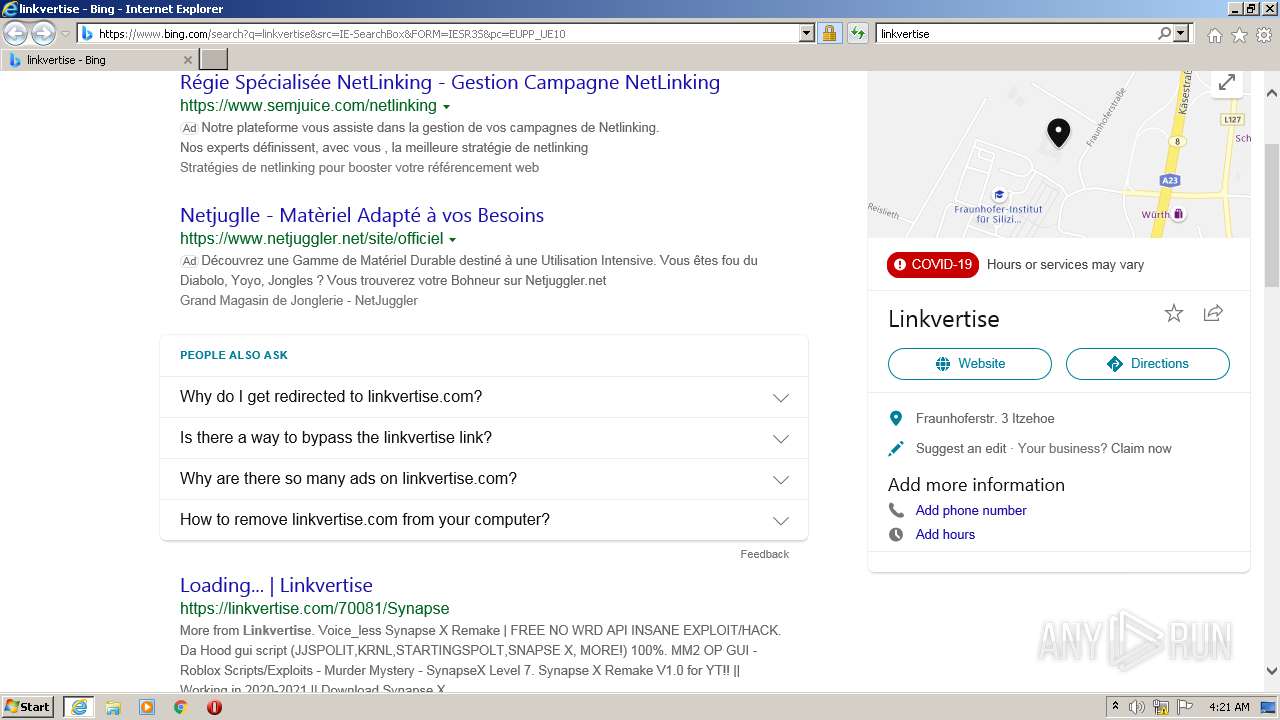Start search with the magnifier icon
This screenshot has height=720, width=1280.
tap(1164, 33)
